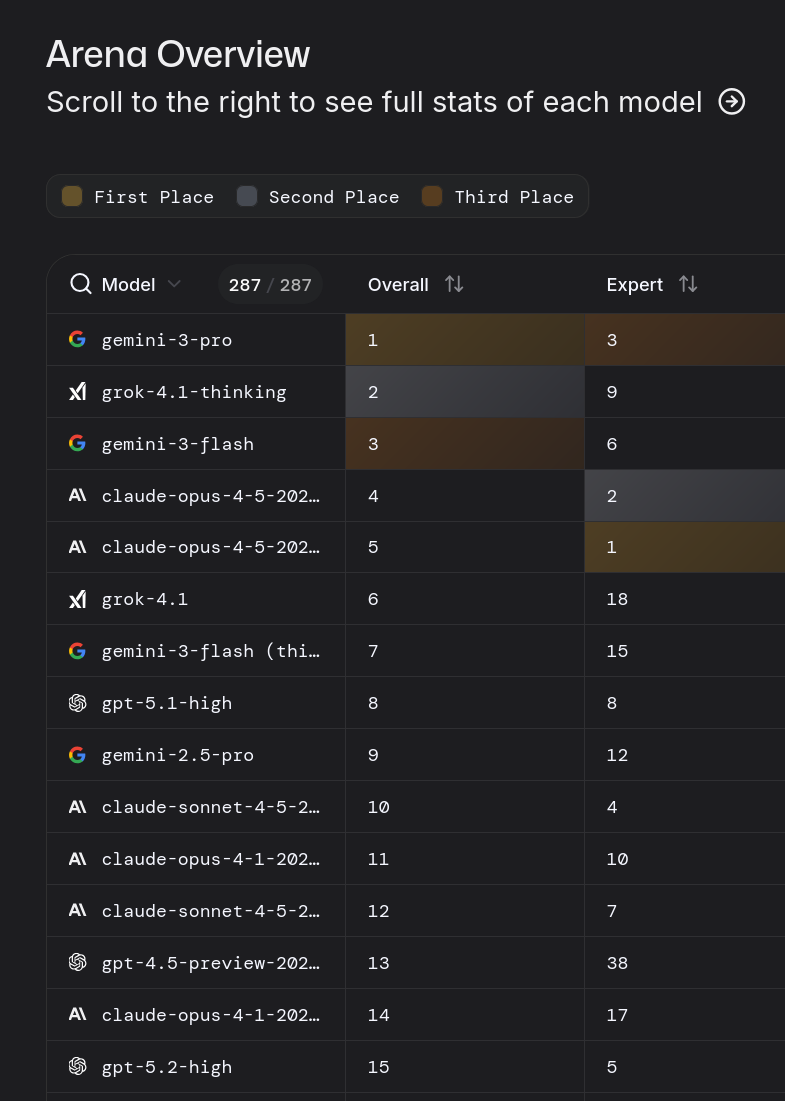This screenshot has height=1101, width=785.
Task: Click the Overall column header label
Action: pos(398,285)
